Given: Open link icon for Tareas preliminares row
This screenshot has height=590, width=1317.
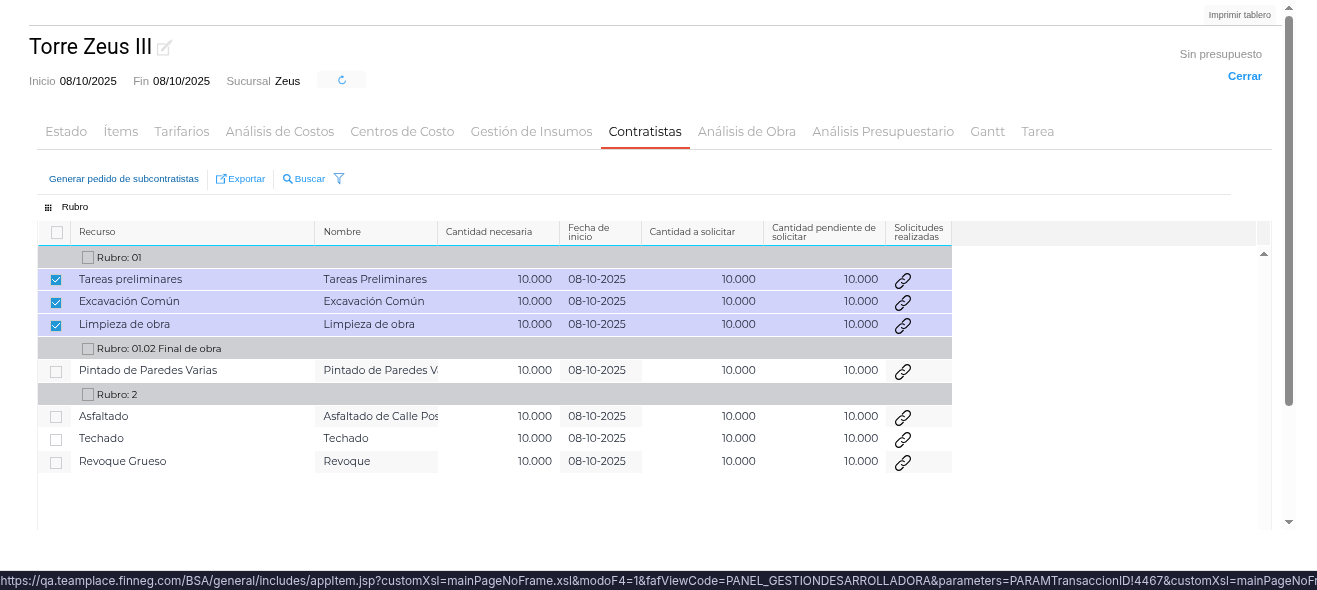Looking at the screenshot, I should pyautogui.click(x=902, y=280).
